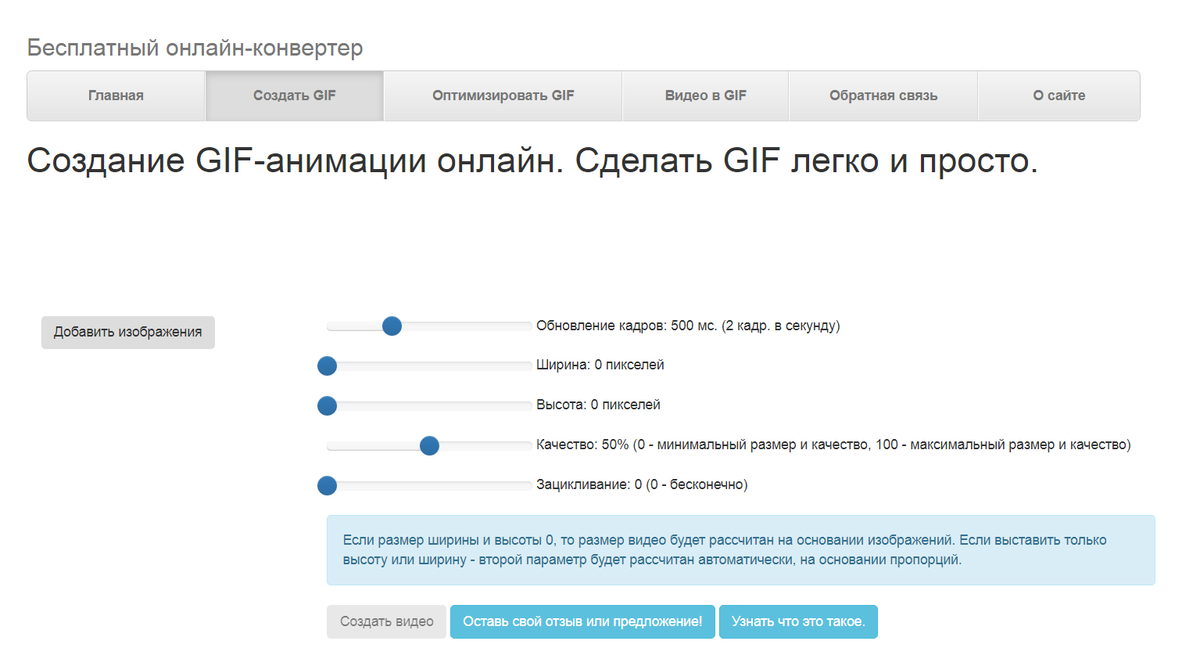Select the Высота slider handle
This screenshot has height=666, width=1200.
327,406
